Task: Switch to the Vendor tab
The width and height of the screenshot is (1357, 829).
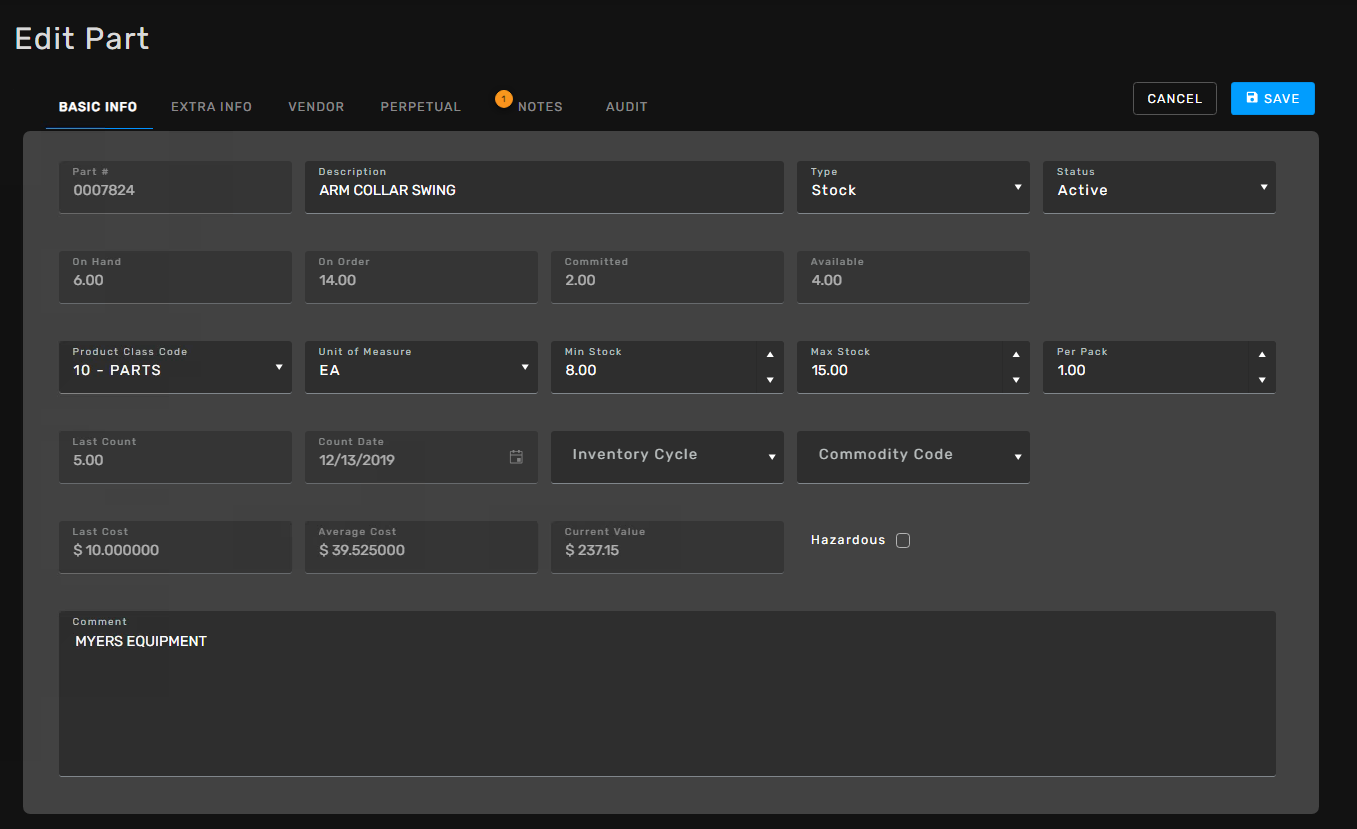Action: (316, 107)
